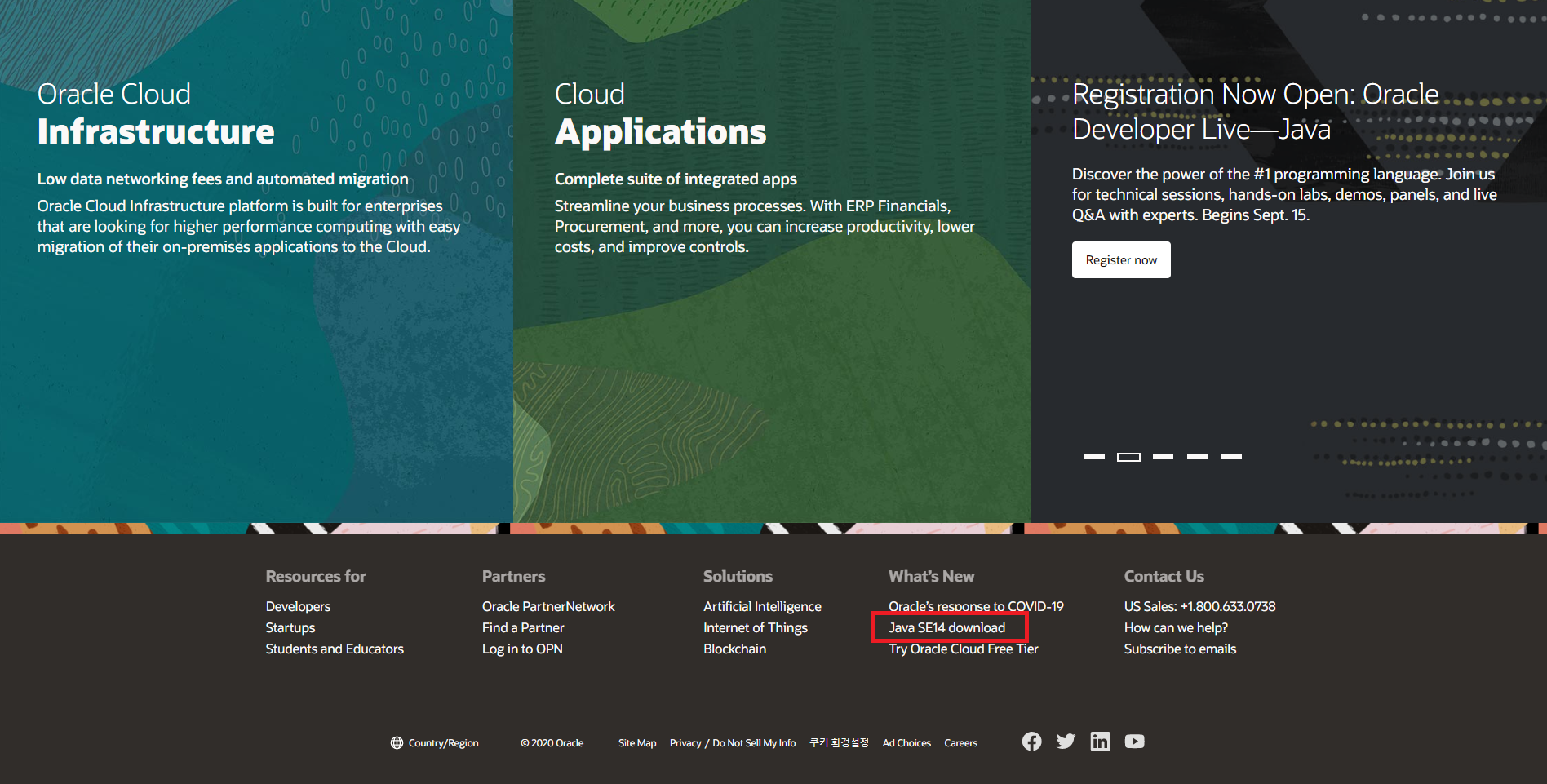Click Try Oracle Cloud Free Tier

(x=964, y=649)
